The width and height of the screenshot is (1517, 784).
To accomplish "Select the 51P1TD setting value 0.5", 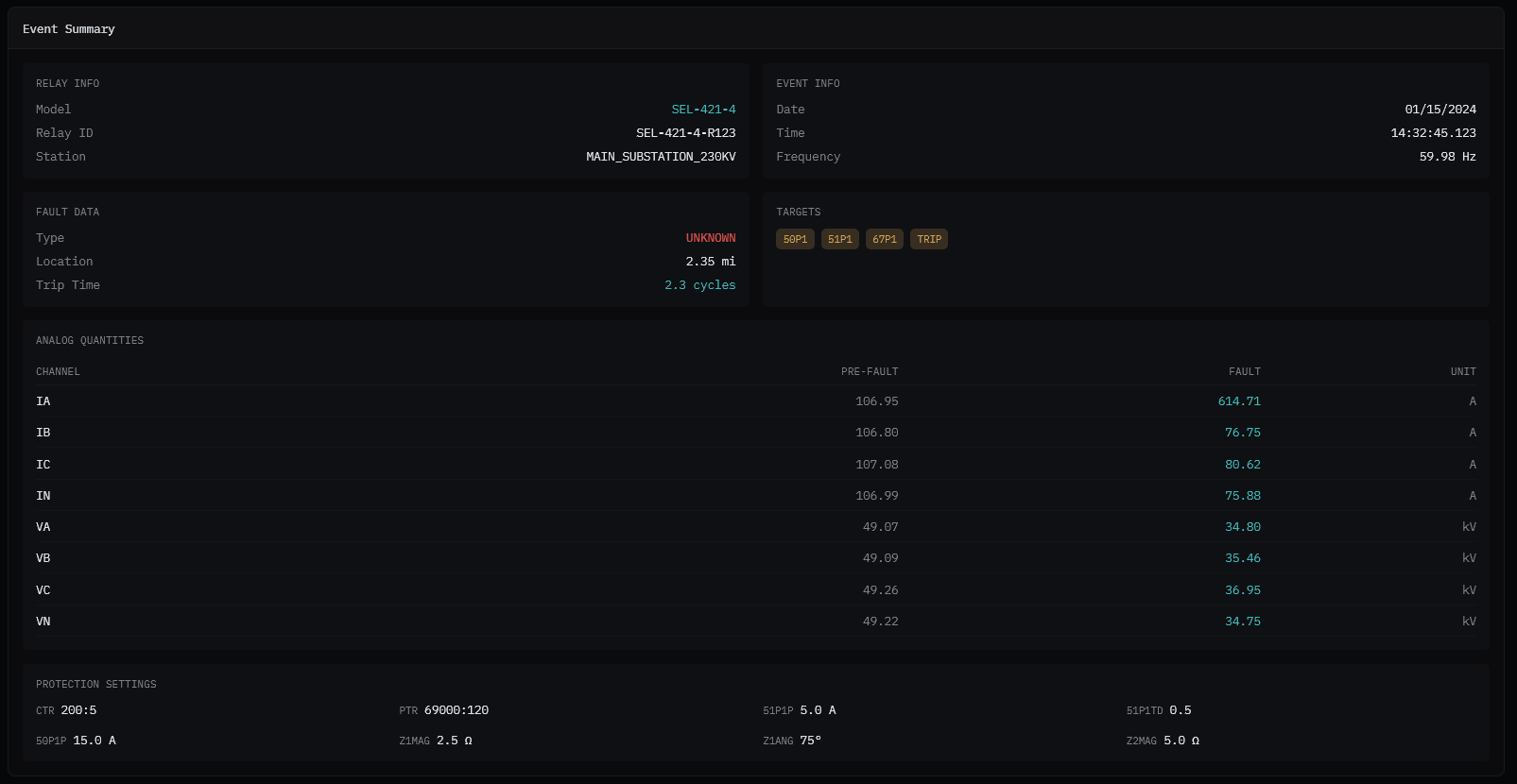I will point(1181,710).
